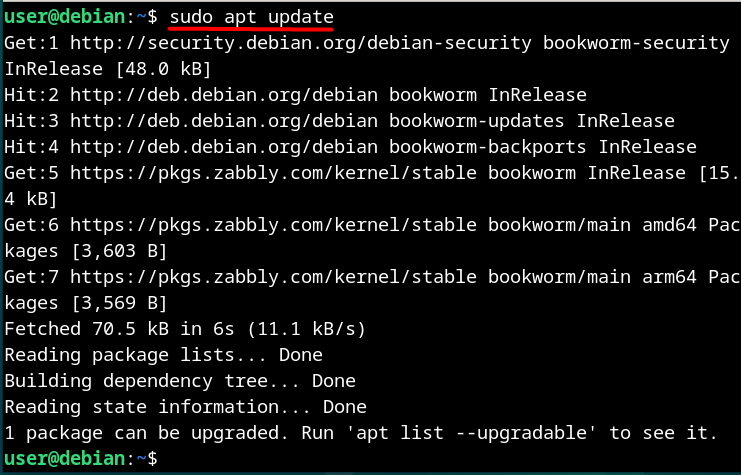Click 'Reading state information... Done' line
The height and width of the screenshot is (475, 741).
(x=185, y=407)
